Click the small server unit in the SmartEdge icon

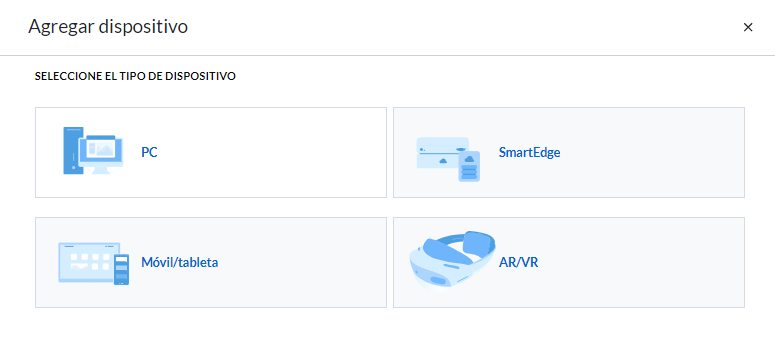coord(469,167)
